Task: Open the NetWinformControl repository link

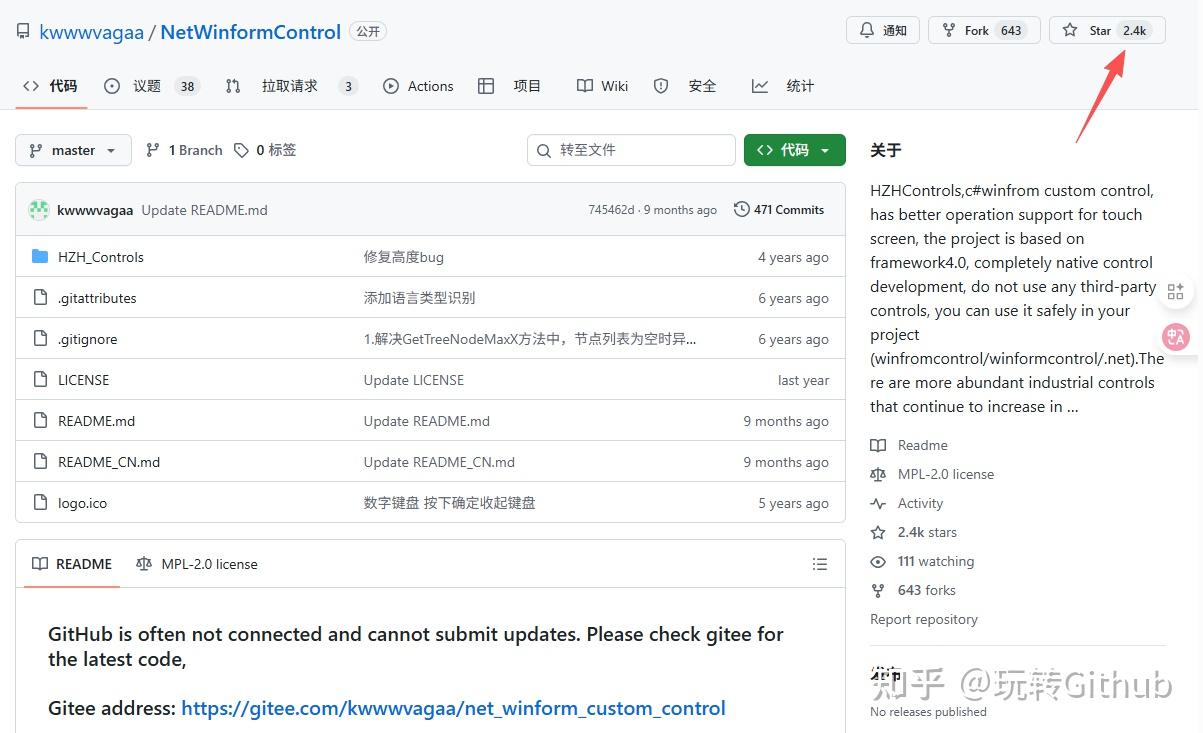Action: tap(250, 32)
